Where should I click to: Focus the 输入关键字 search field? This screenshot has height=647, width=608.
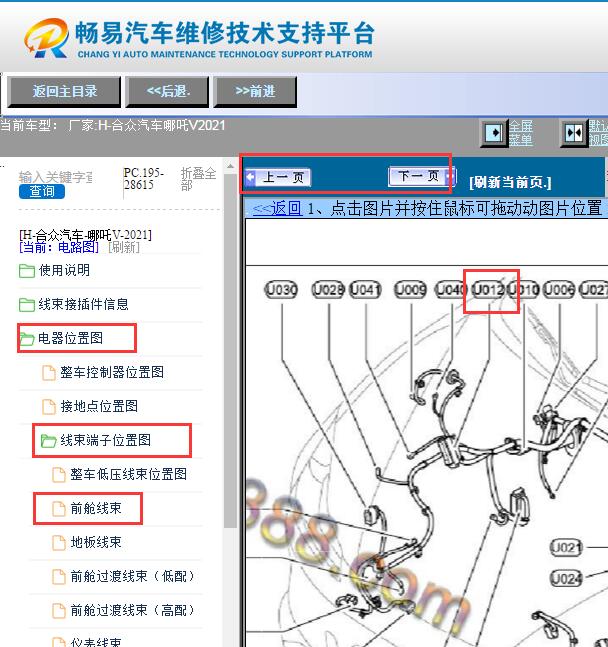click(x=56, y=177)
